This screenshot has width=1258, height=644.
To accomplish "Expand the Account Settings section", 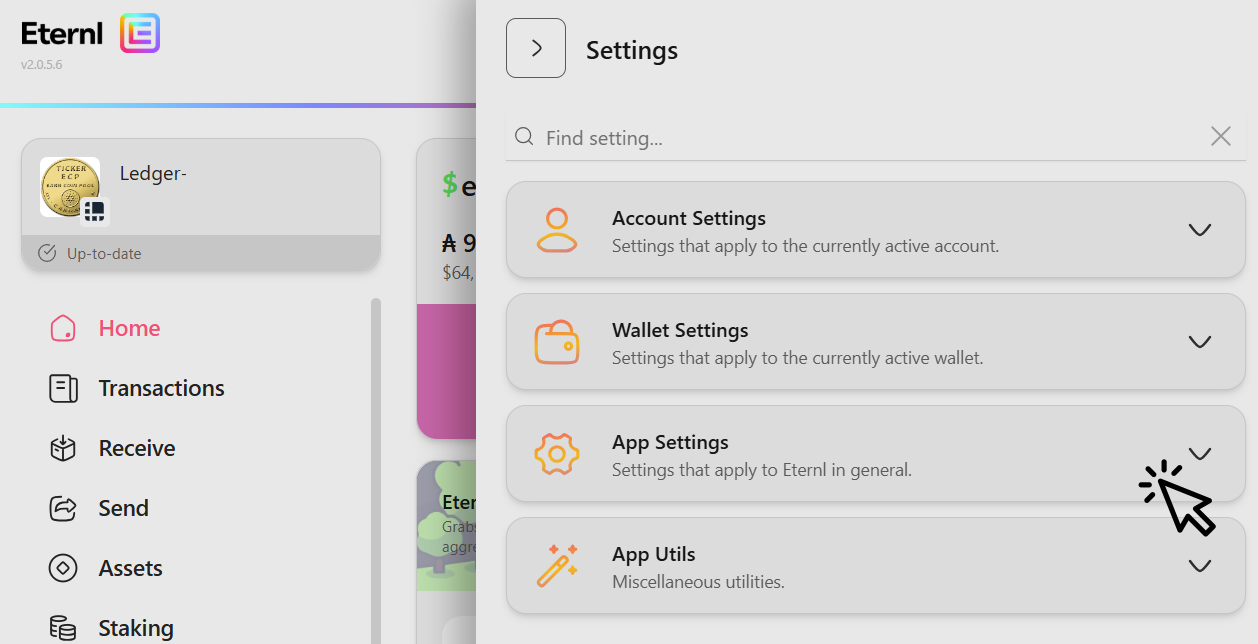I will pyautogui.click(x=1199, y=229).
